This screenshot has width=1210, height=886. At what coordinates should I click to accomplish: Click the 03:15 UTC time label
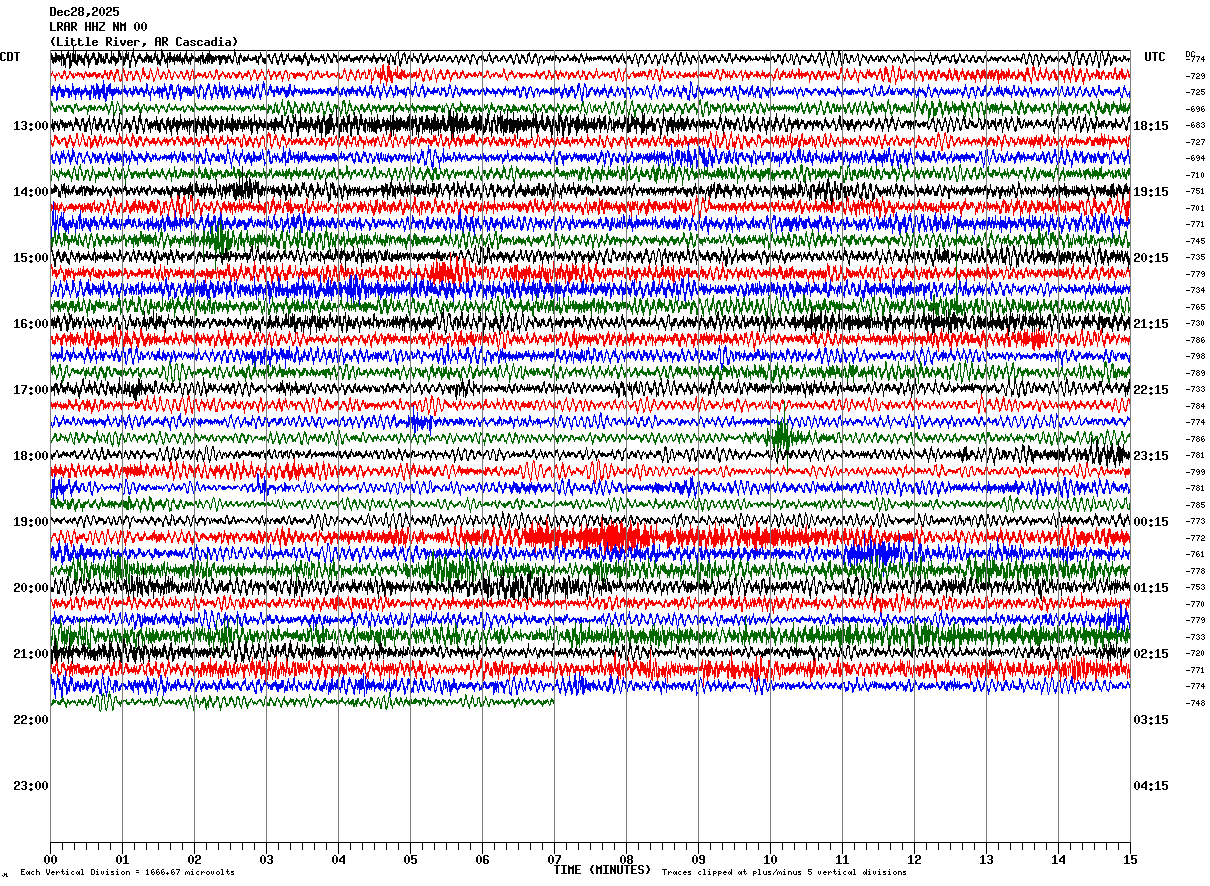[x=1151, y=720]
